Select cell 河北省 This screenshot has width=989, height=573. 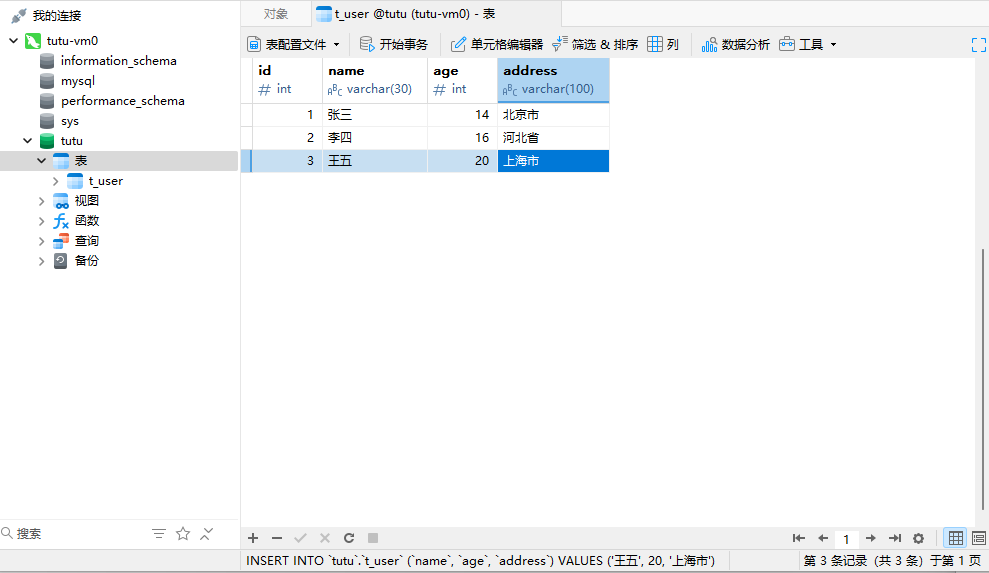coord(553,138)
